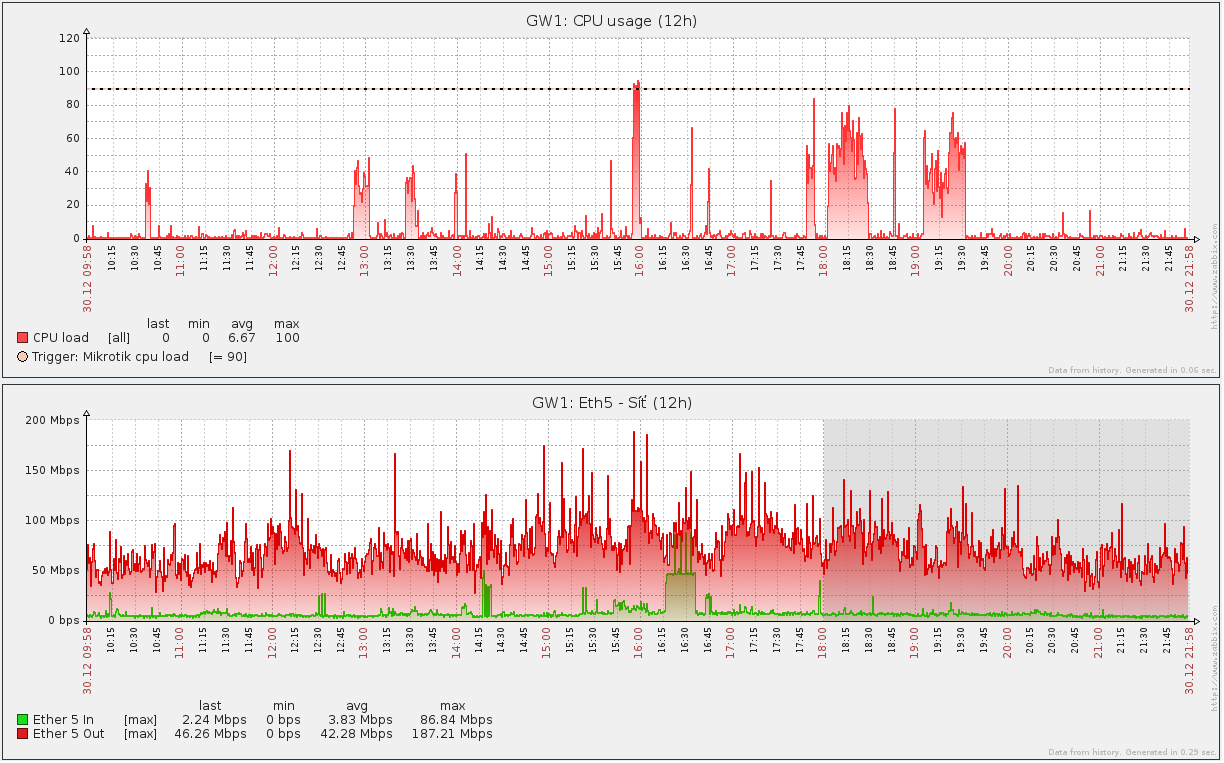Click the 'avg' column header in CPU legend
Image resolution: width=1224 pixels, height=763 pixels.
[x=242, y=324]
